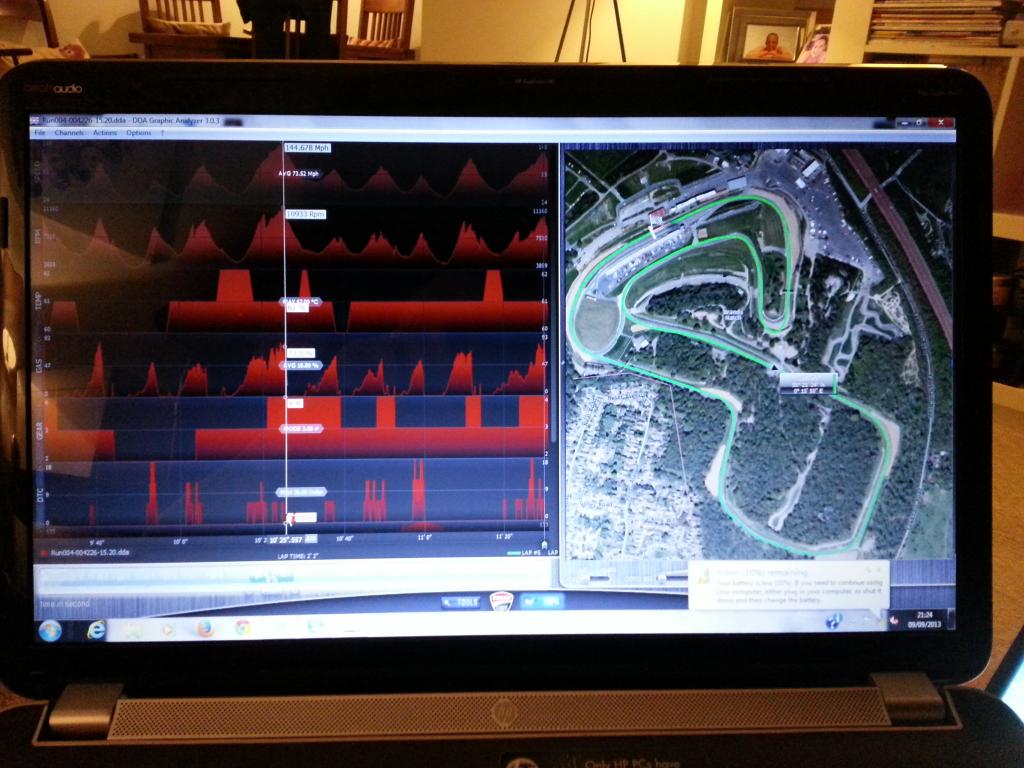Click the Brands Hatch map label
Screen dimensions: 1024x768
click(733, 315)
